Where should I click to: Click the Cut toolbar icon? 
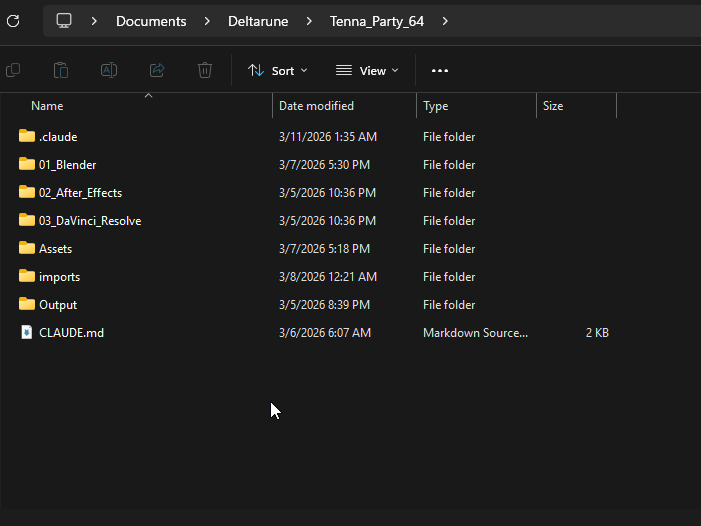[x=13, y=70]
